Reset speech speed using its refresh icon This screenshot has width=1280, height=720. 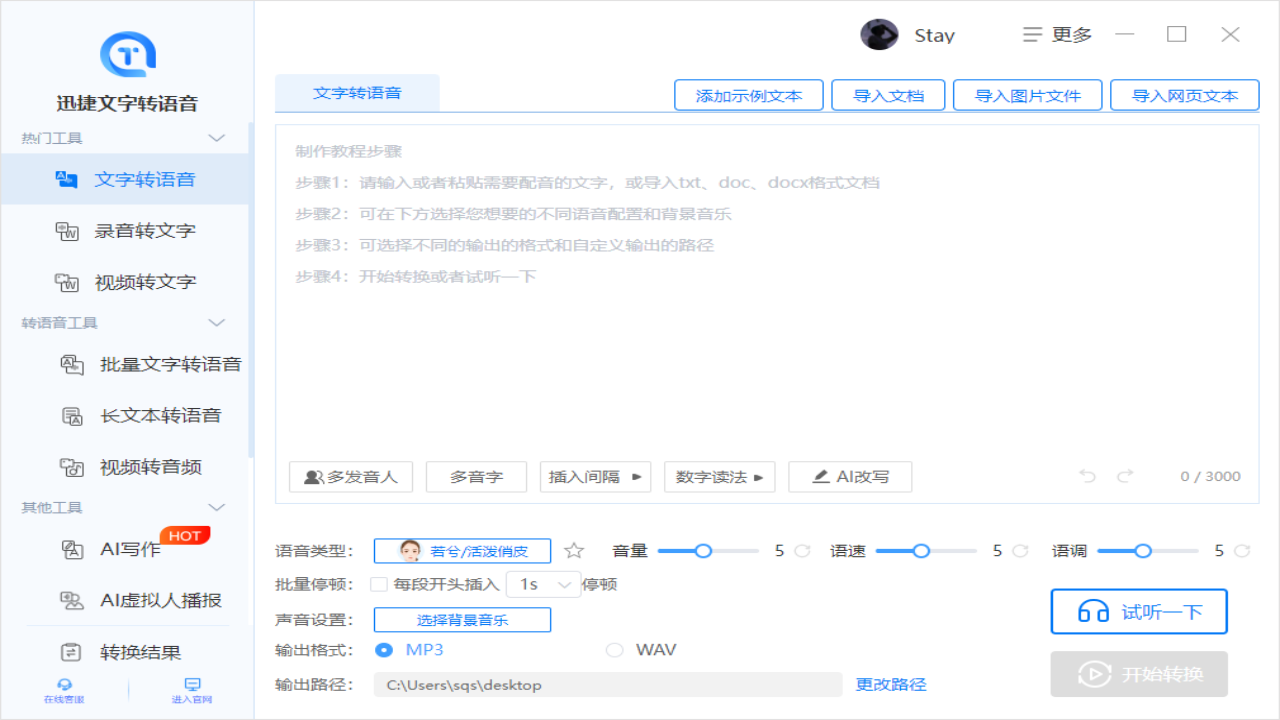(x=1020, y=551)
